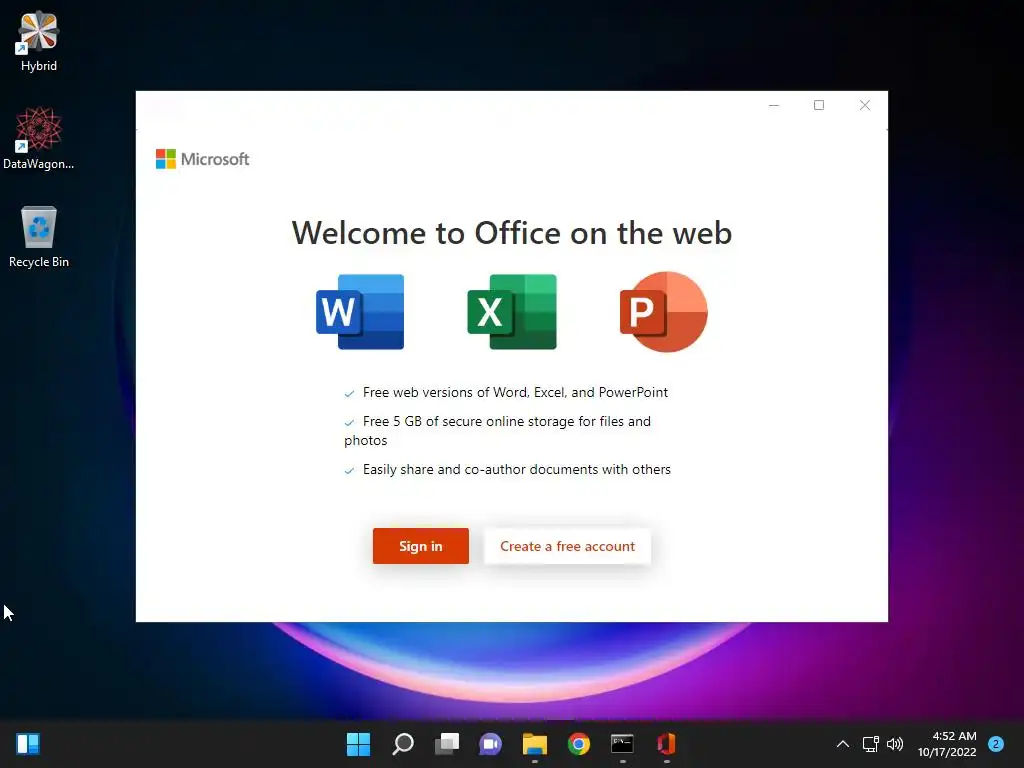Minimize the Office window
Viewport: 1024px width, 768px height.
774,105
